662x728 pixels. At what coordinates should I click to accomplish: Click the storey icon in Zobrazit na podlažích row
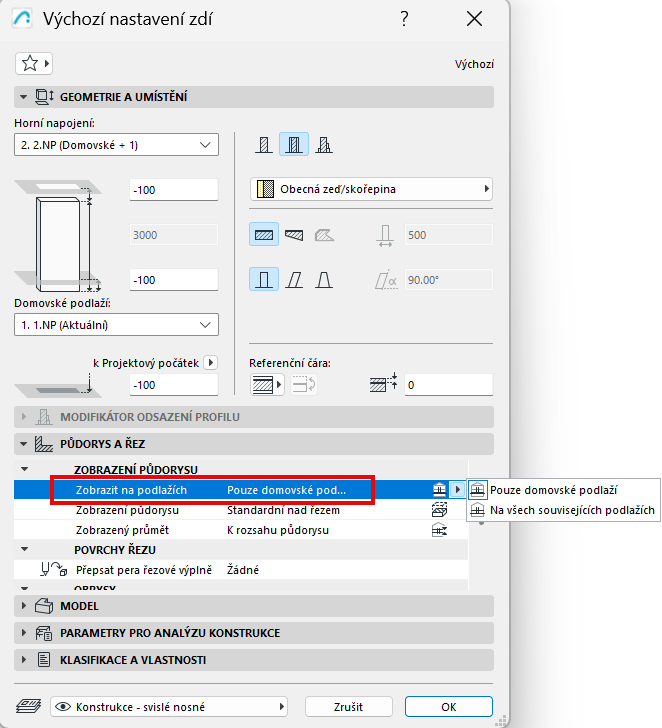(x=439, y=489)
